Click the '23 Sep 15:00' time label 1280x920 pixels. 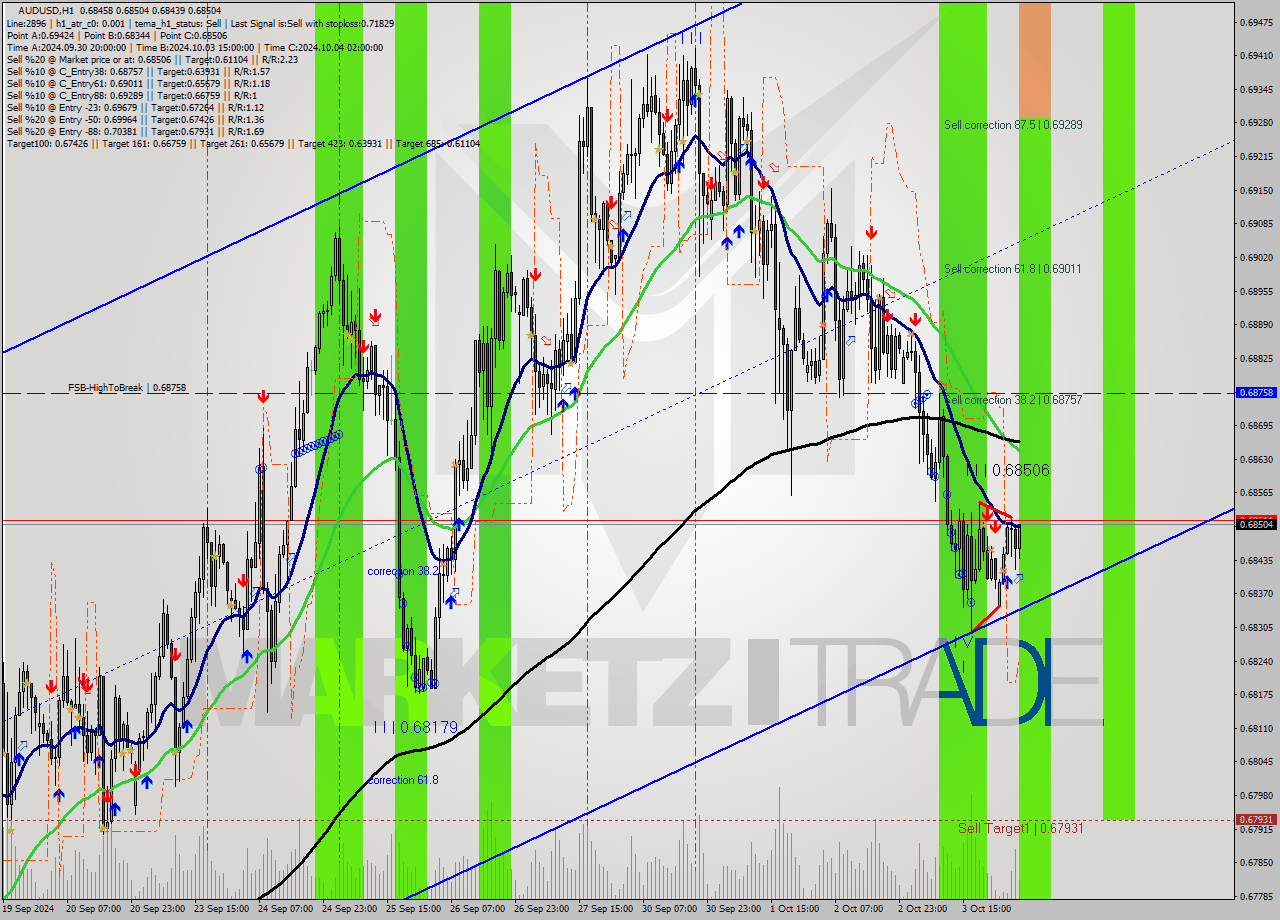pos(222,910)
